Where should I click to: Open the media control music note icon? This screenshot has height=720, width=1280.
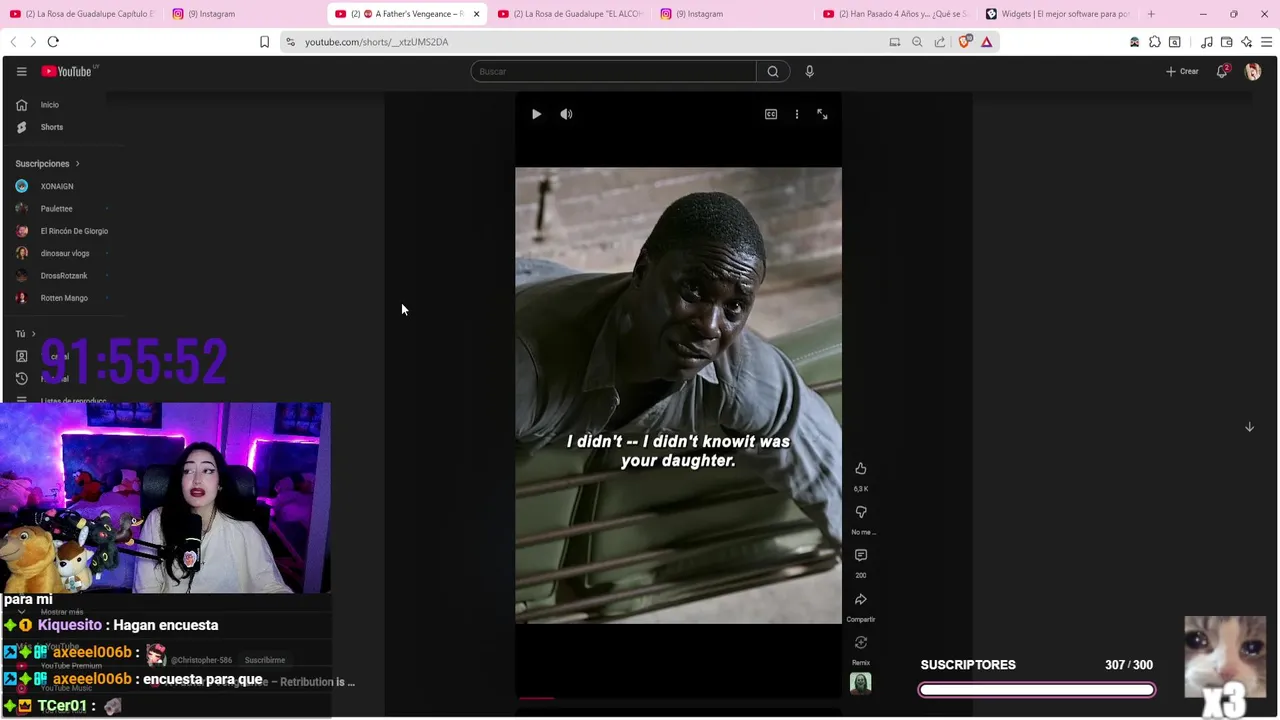1207,42
